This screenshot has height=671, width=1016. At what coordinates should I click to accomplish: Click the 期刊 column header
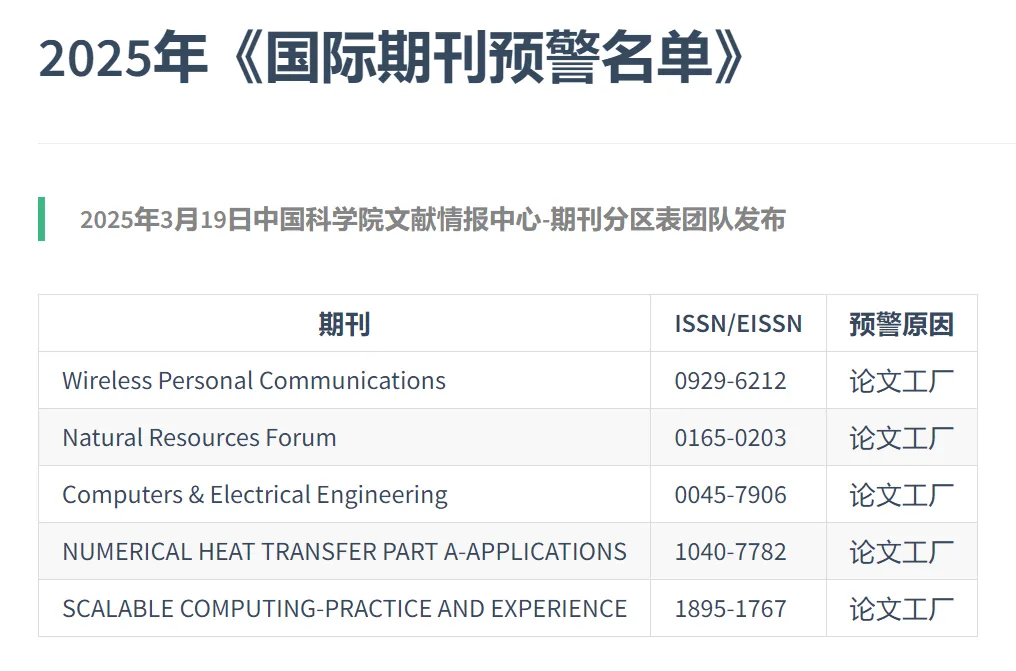[x=344, y=324]
